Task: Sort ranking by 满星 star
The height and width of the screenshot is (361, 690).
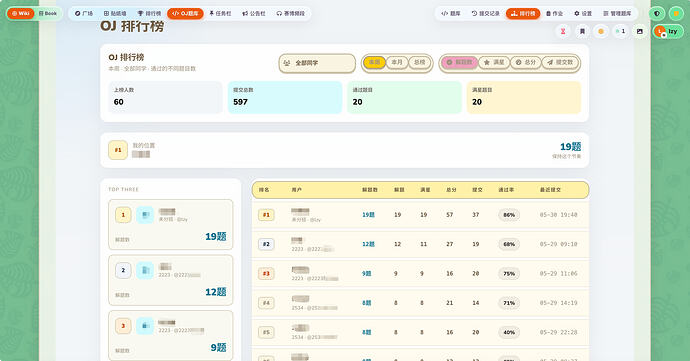Action: (x=494, y=63)
